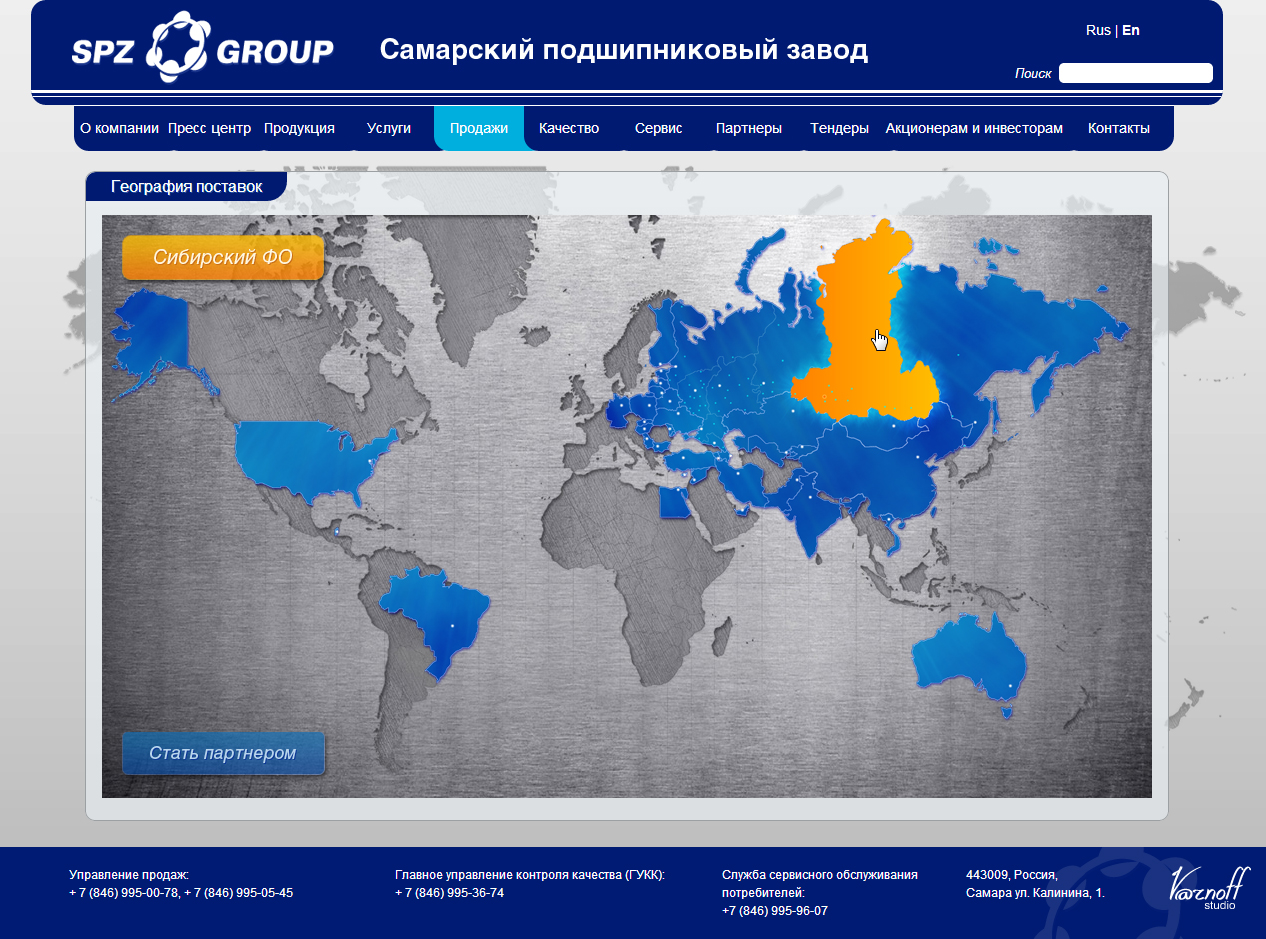1266x939 pixels.
Task: Go to Продукция section
Action: click(x=299, y=128)
